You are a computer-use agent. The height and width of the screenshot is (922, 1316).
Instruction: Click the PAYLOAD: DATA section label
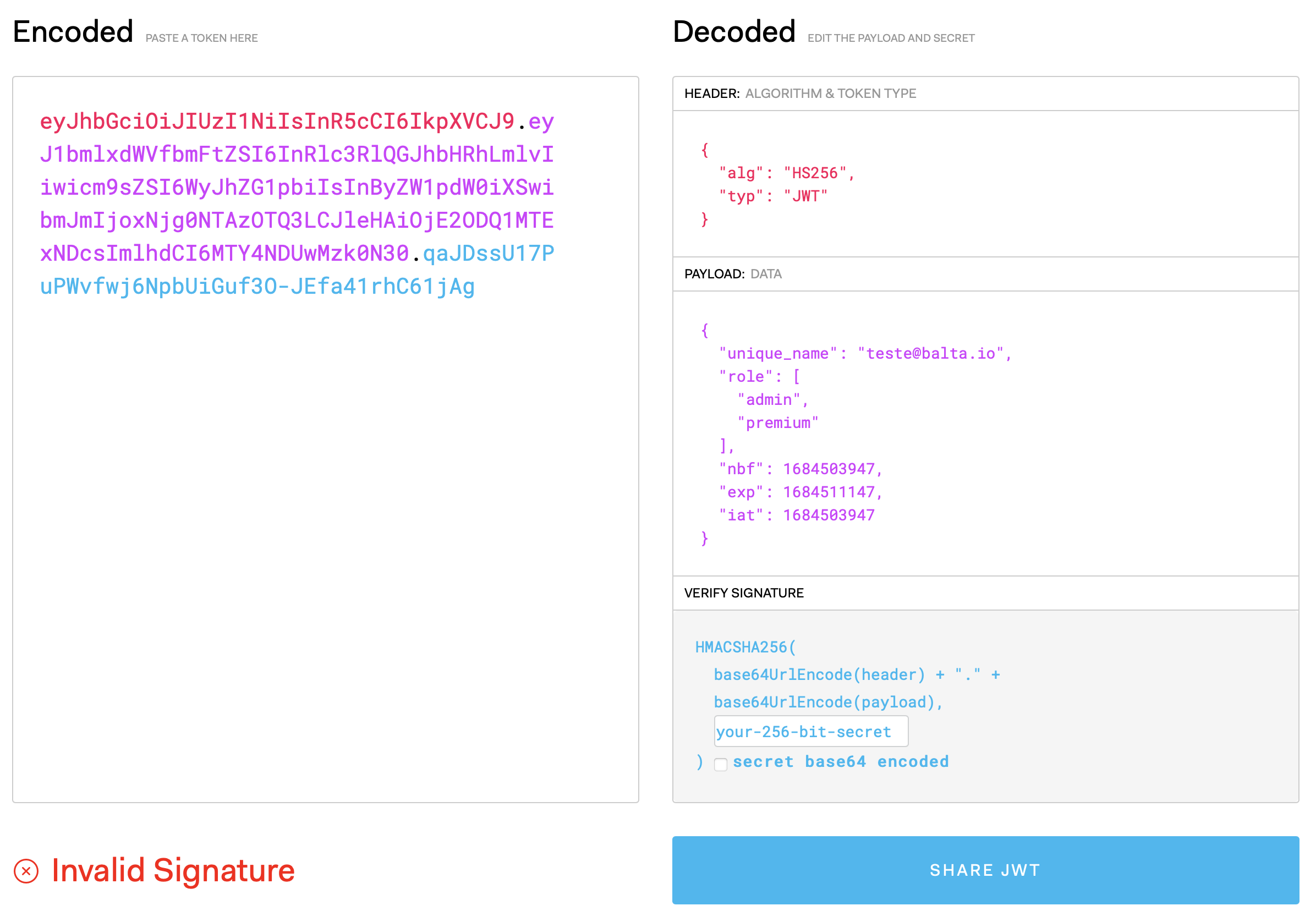tap(732, 274)
